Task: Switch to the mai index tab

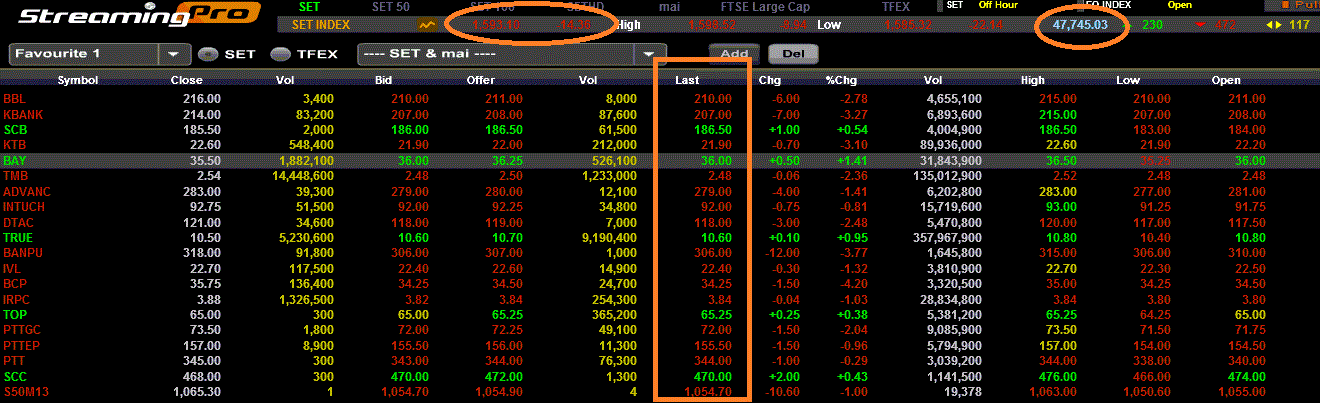Action: tap(670, 6)
